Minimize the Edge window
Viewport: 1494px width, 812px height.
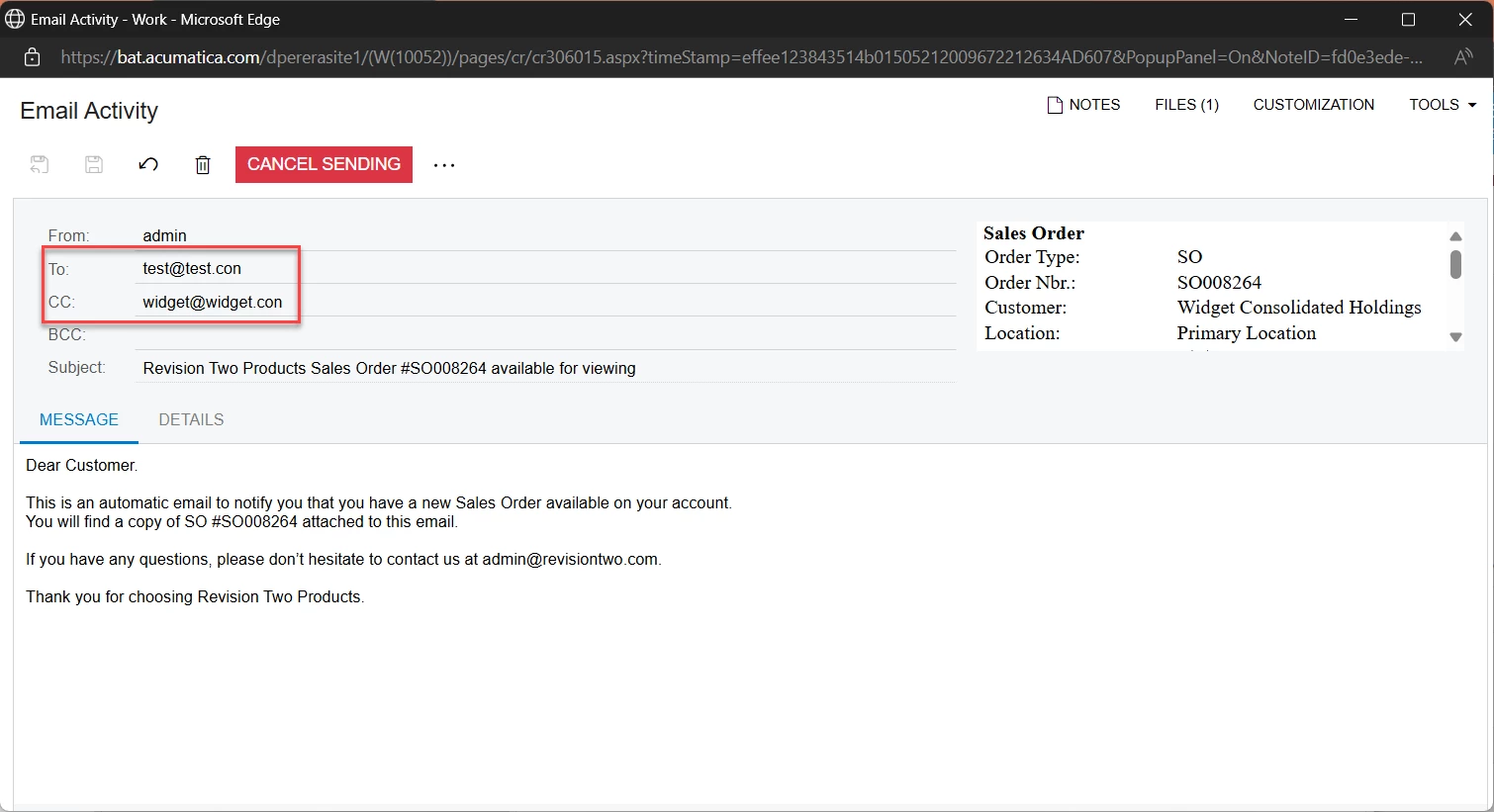click(x=1352, y=20)
